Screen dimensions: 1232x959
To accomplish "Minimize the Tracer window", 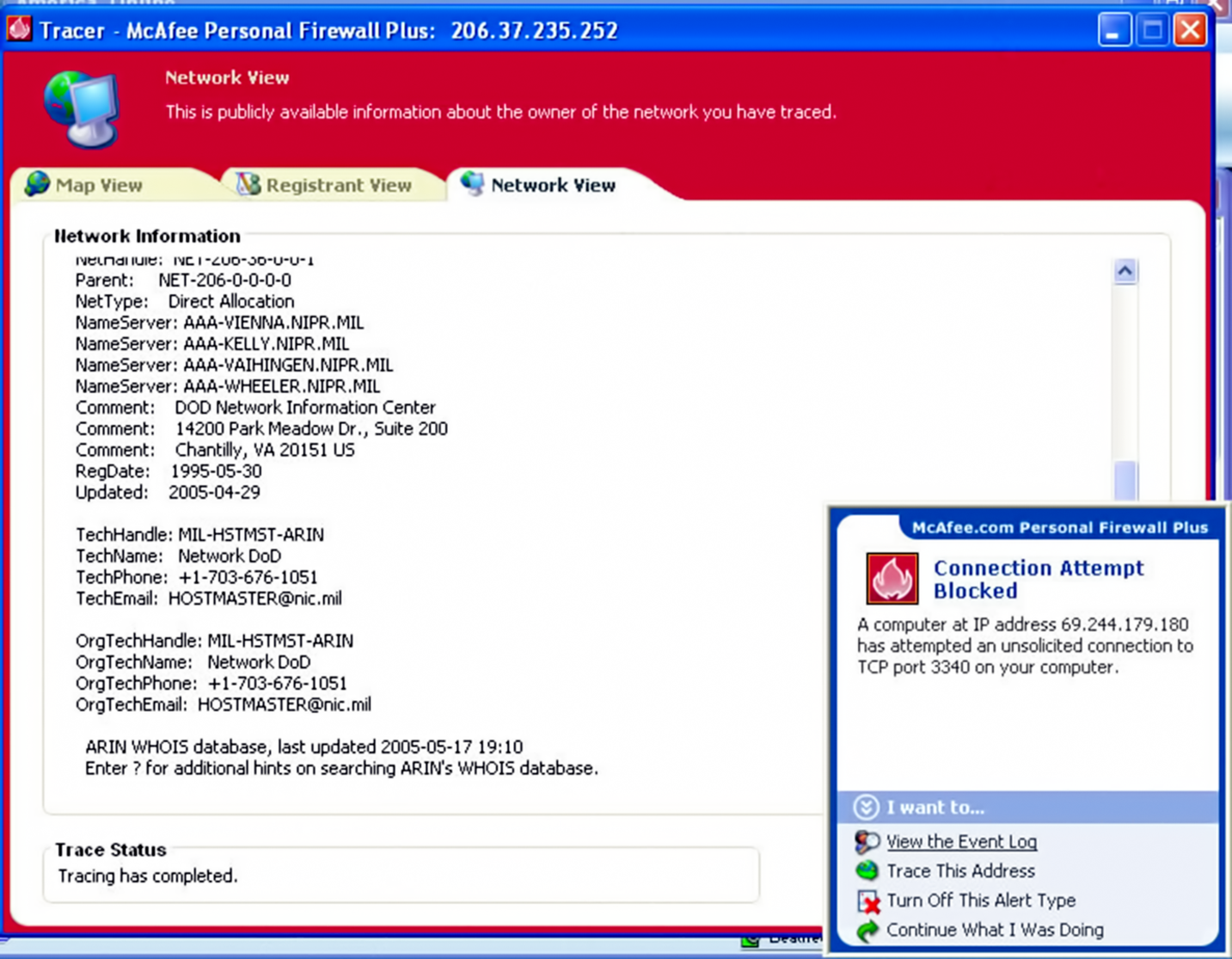I will point(1113,31).
